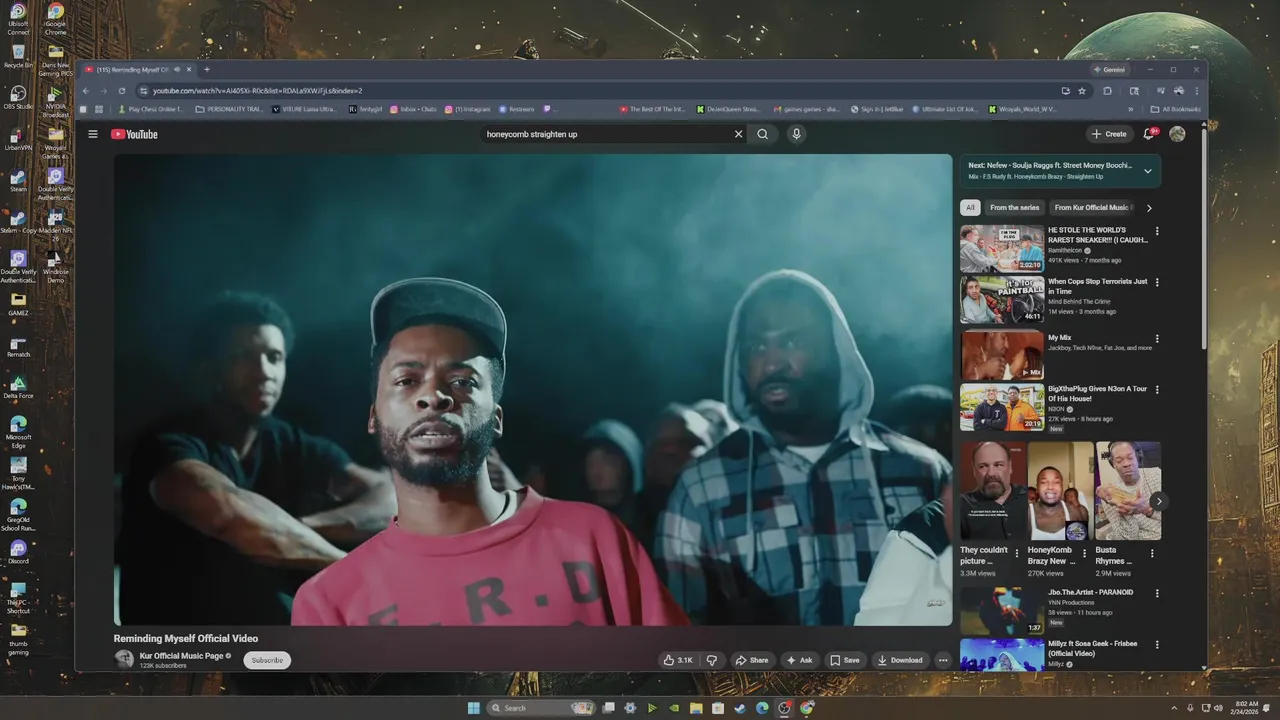Open options for Jbo.The.Artist PARANOID

[1157, 593]
